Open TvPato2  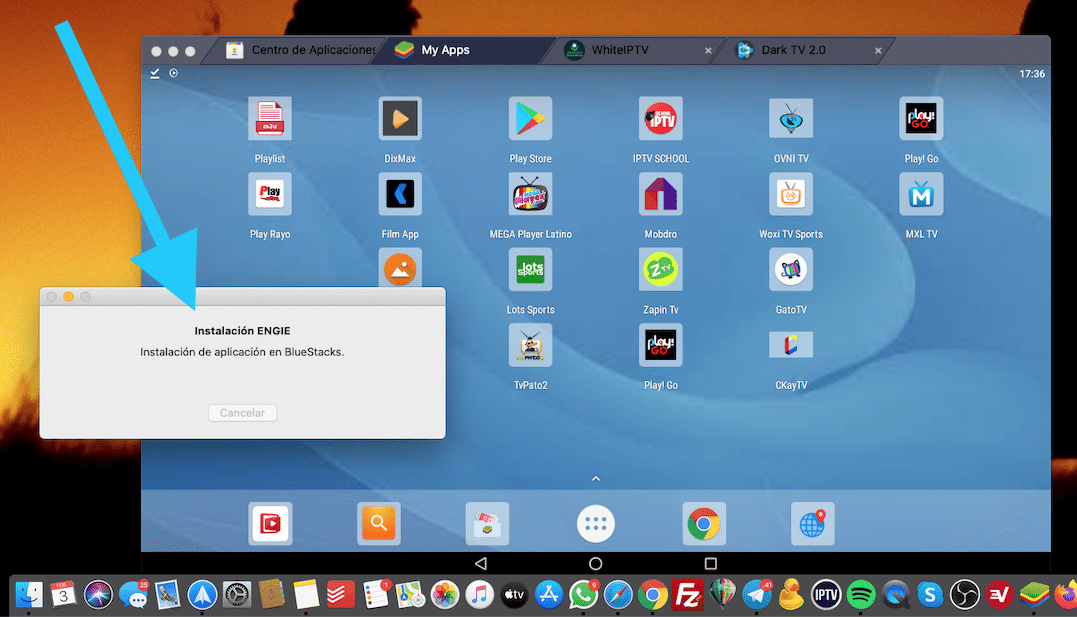coord(530,345)
